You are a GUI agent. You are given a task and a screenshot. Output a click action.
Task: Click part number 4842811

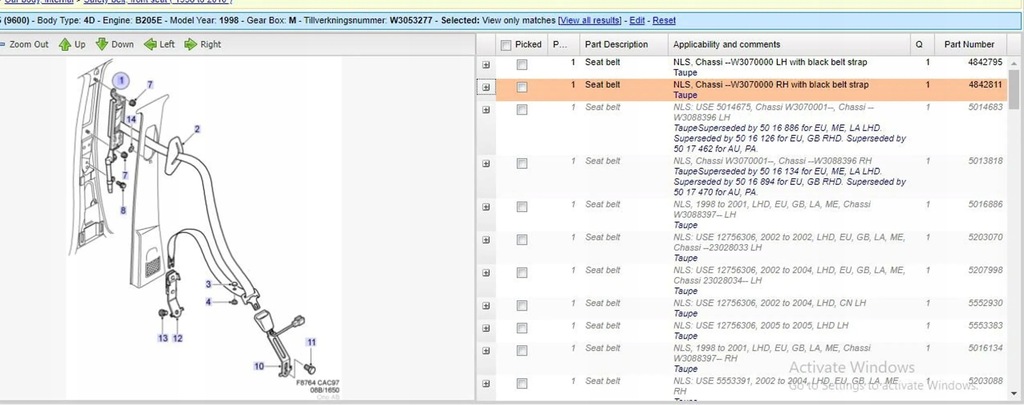(x=985, y=85)
